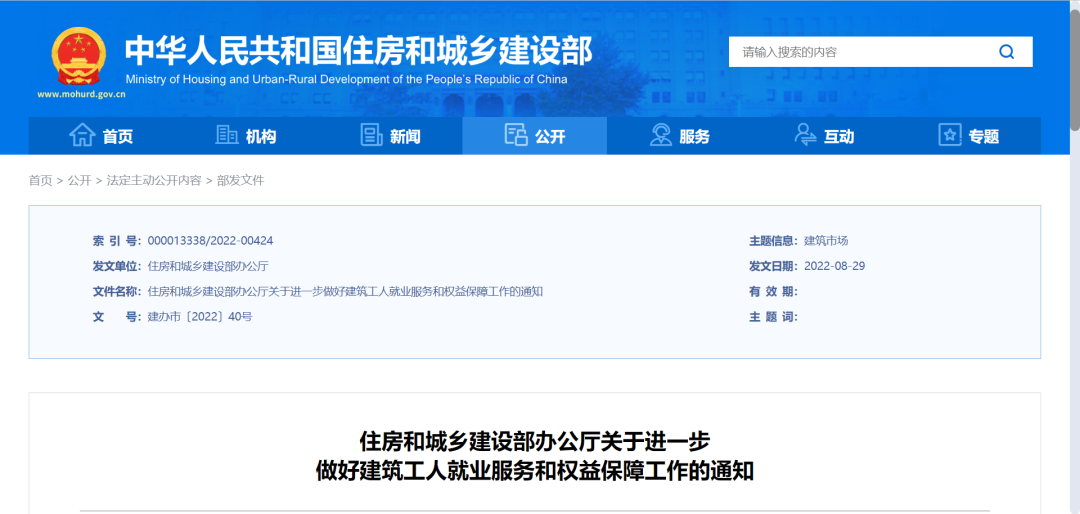
Task: Click www.mohurd.gov.cn under the emblem
Action: point(81,95)
